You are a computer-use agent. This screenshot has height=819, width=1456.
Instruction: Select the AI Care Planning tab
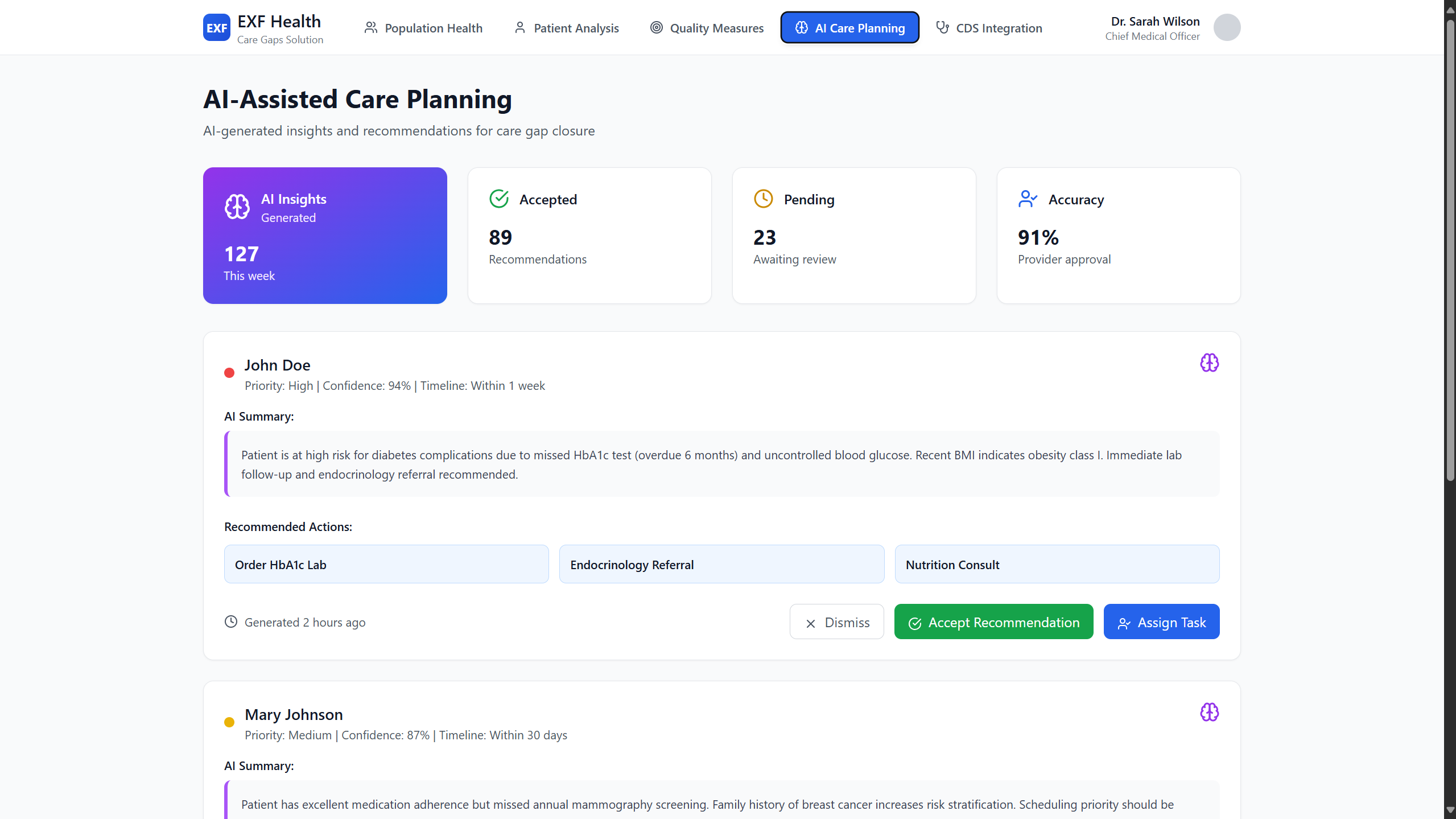[x=849, y=28]
